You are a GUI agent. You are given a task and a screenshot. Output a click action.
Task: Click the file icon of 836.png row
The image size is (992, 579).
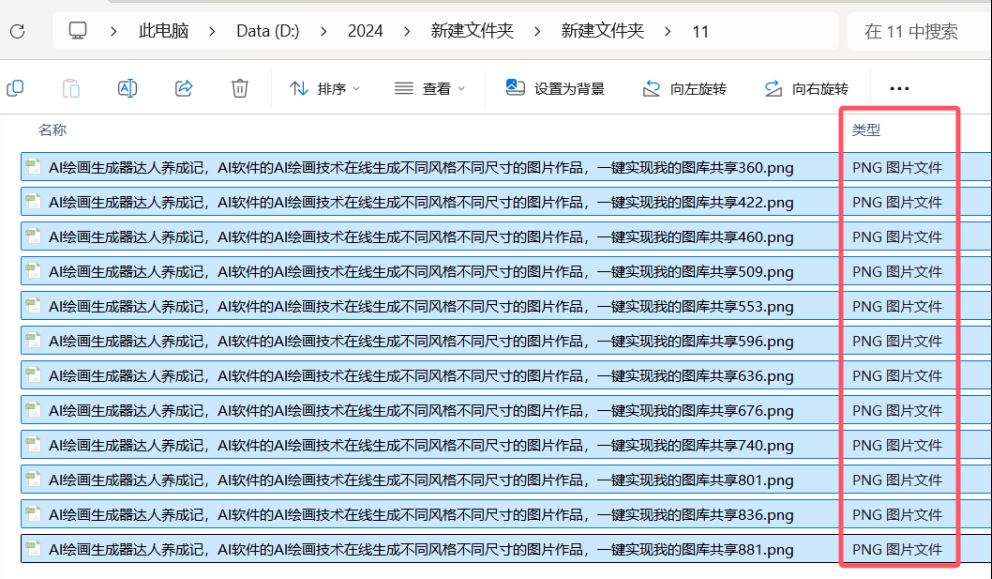click(33, 514)
